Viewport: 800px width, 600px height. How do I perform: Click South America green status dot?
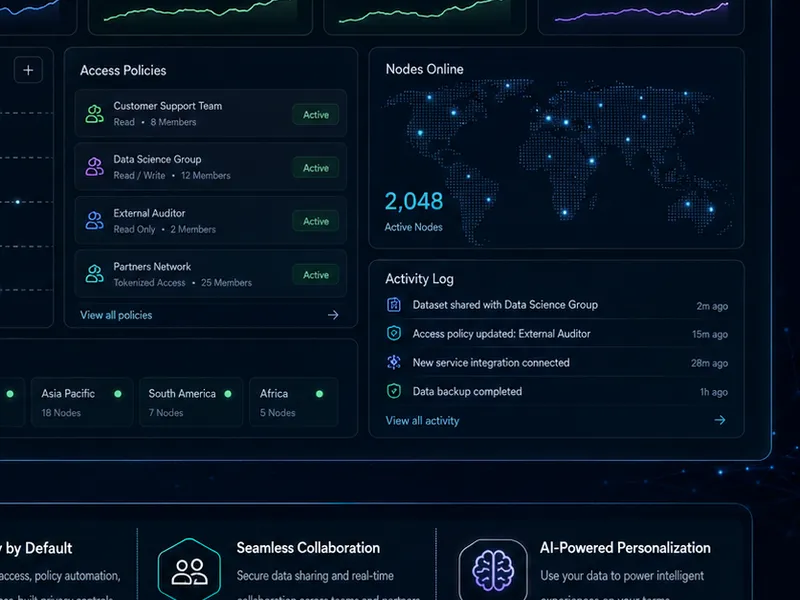click(228, 394)
